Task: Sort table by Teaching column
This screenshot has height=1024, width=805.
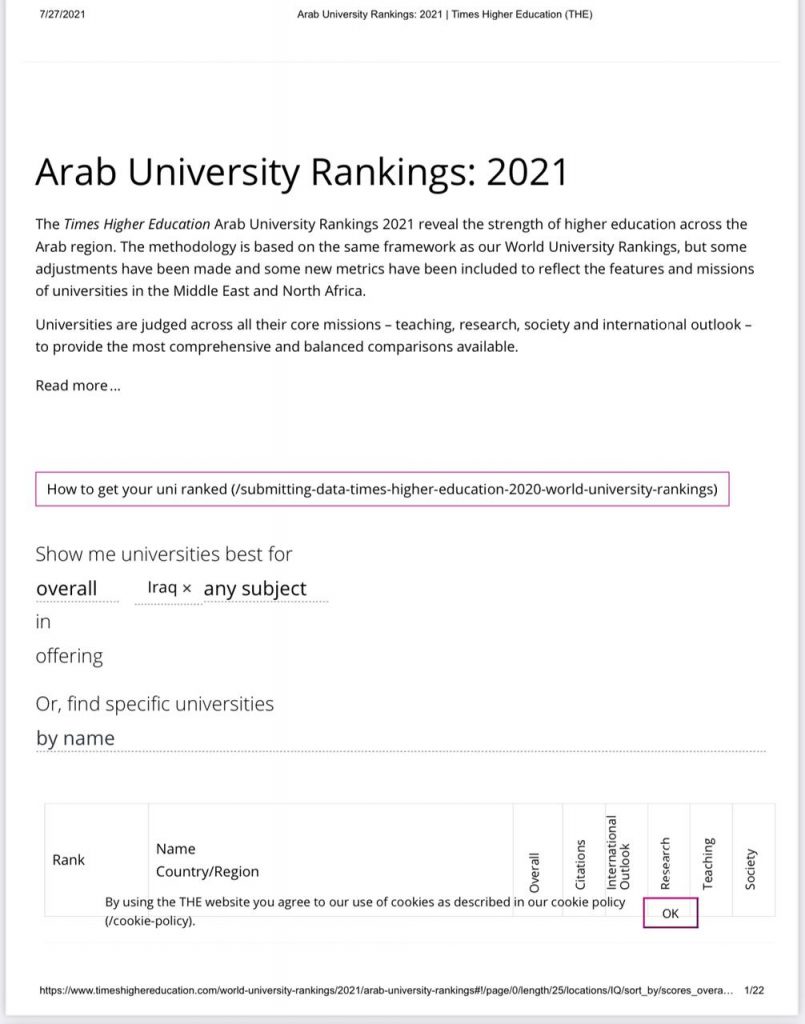Action: tap(708, 863)
